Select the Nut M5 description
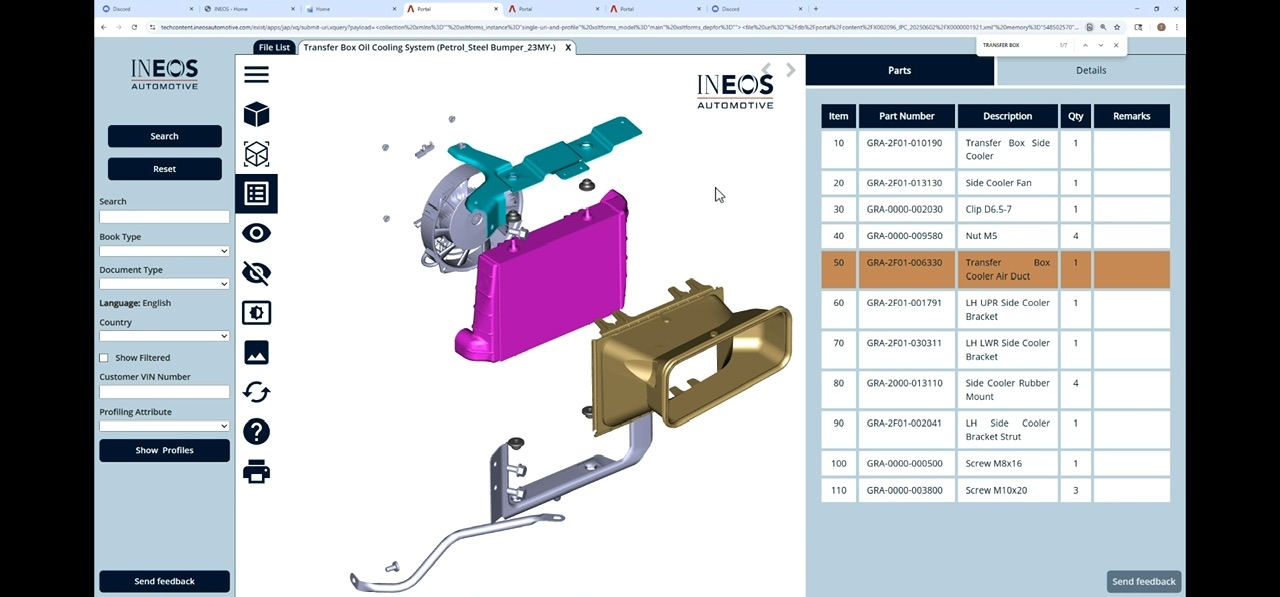The width and height of the screenshot is (1280, 597). [x=983, y=236]
